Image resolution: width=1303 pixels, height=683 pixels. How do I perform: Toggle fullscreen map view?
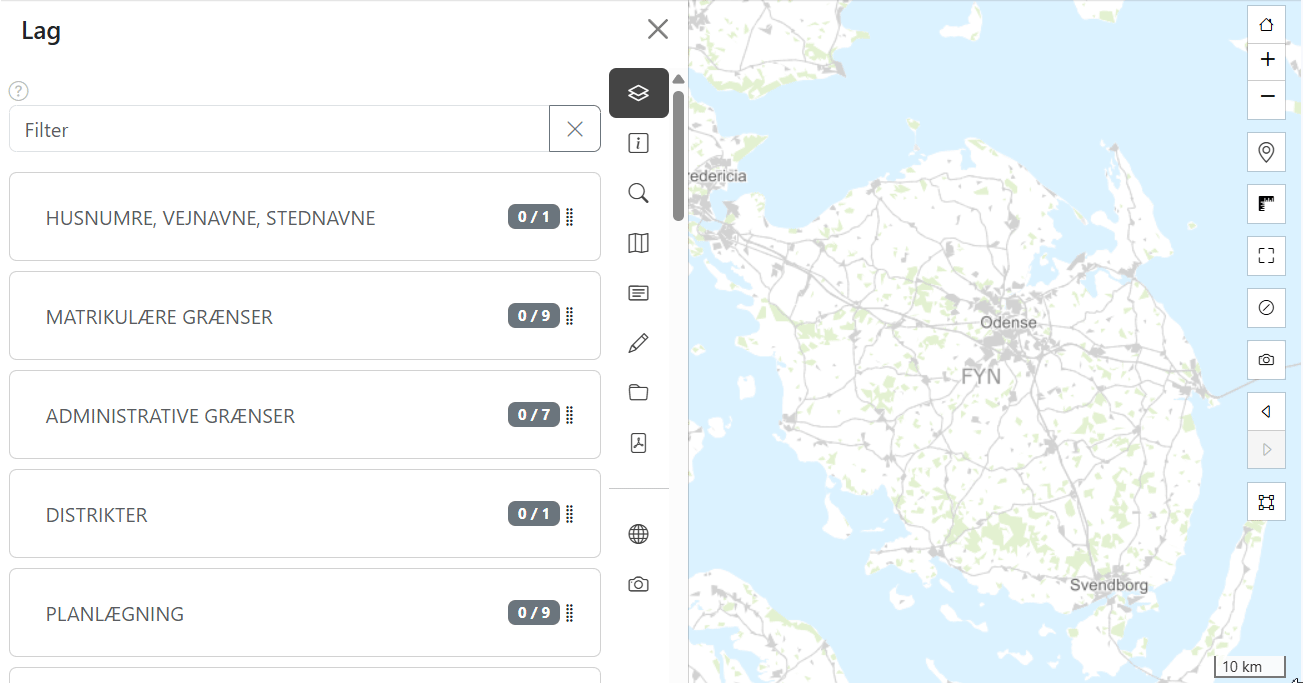tap(1266, 255)
